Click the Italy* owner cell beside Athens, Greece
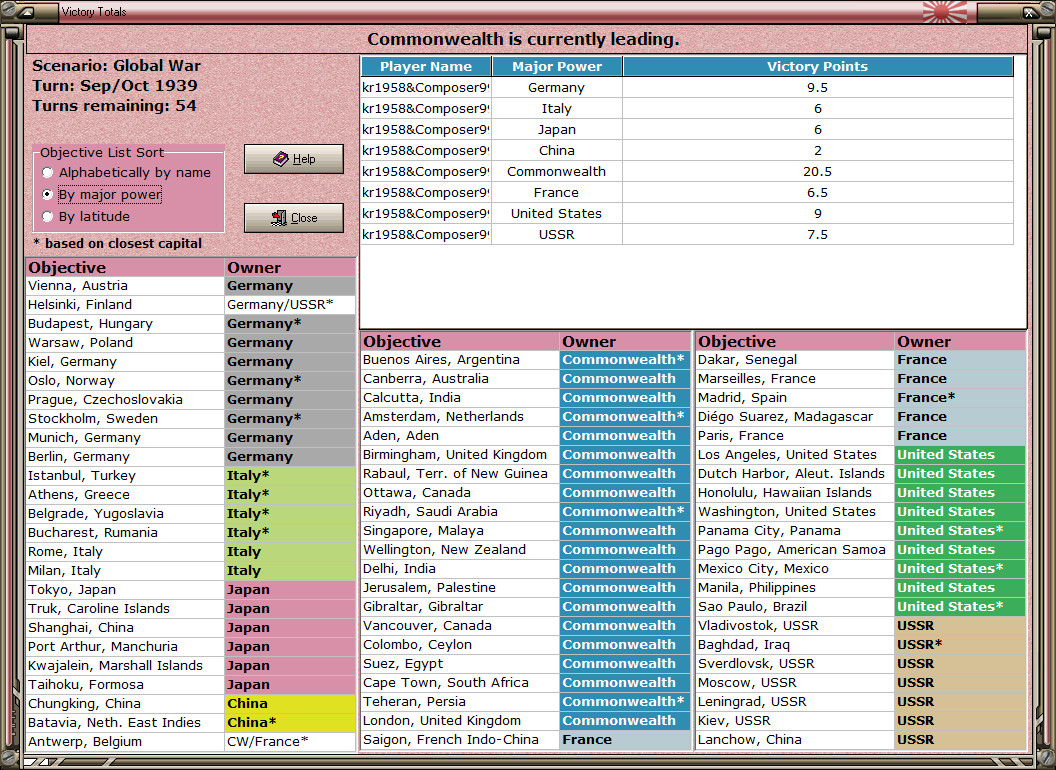 [290, 494]
